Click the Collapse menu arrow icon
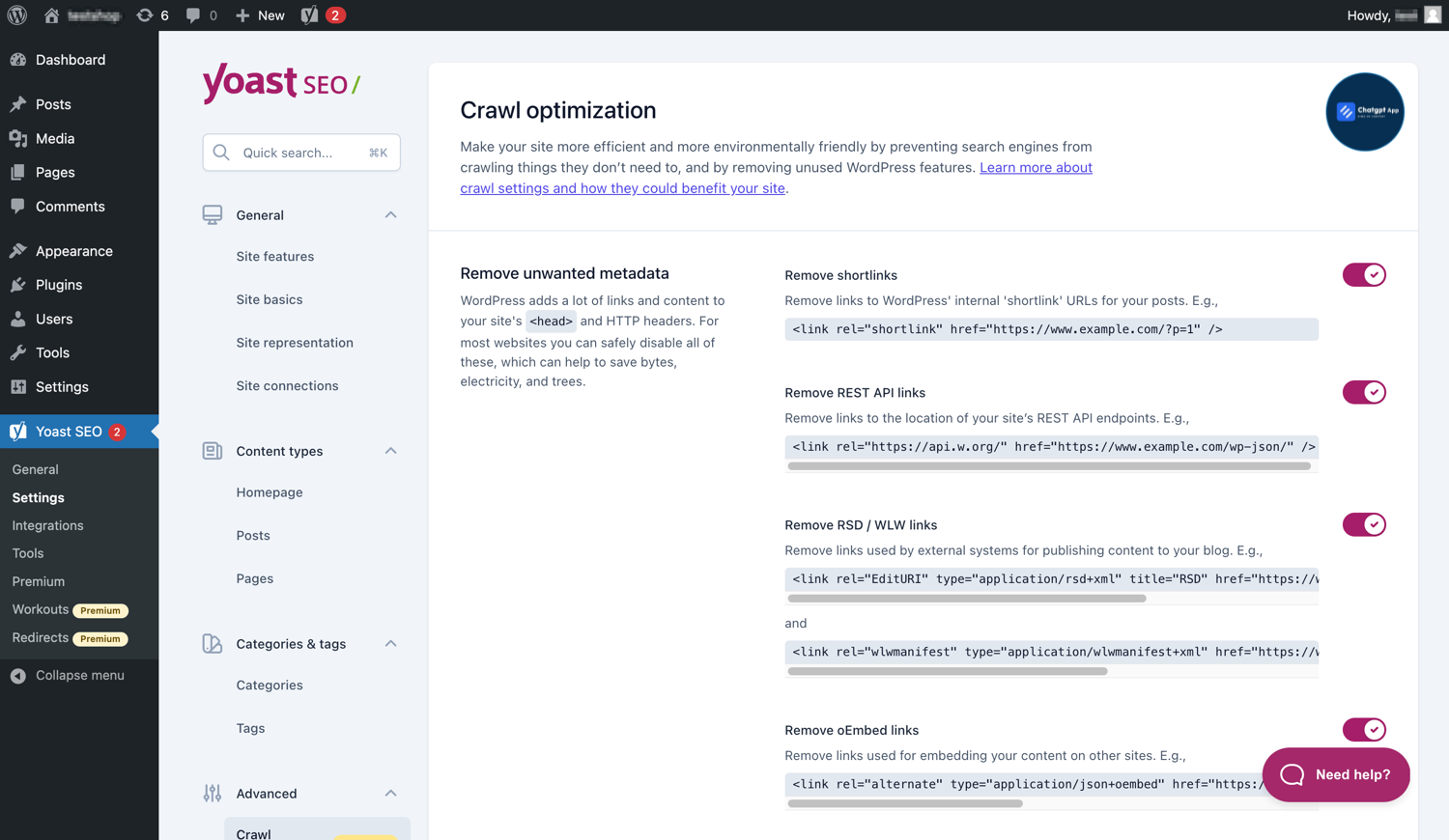Image resolution: width=1449 pixels, height=840 pixels. [18, 676]
